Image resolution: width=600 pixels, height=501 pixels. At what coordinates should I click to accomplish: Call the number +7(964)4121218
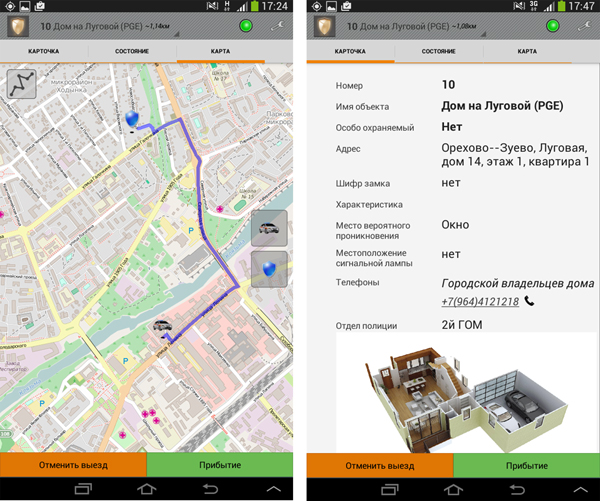point(480,301)
